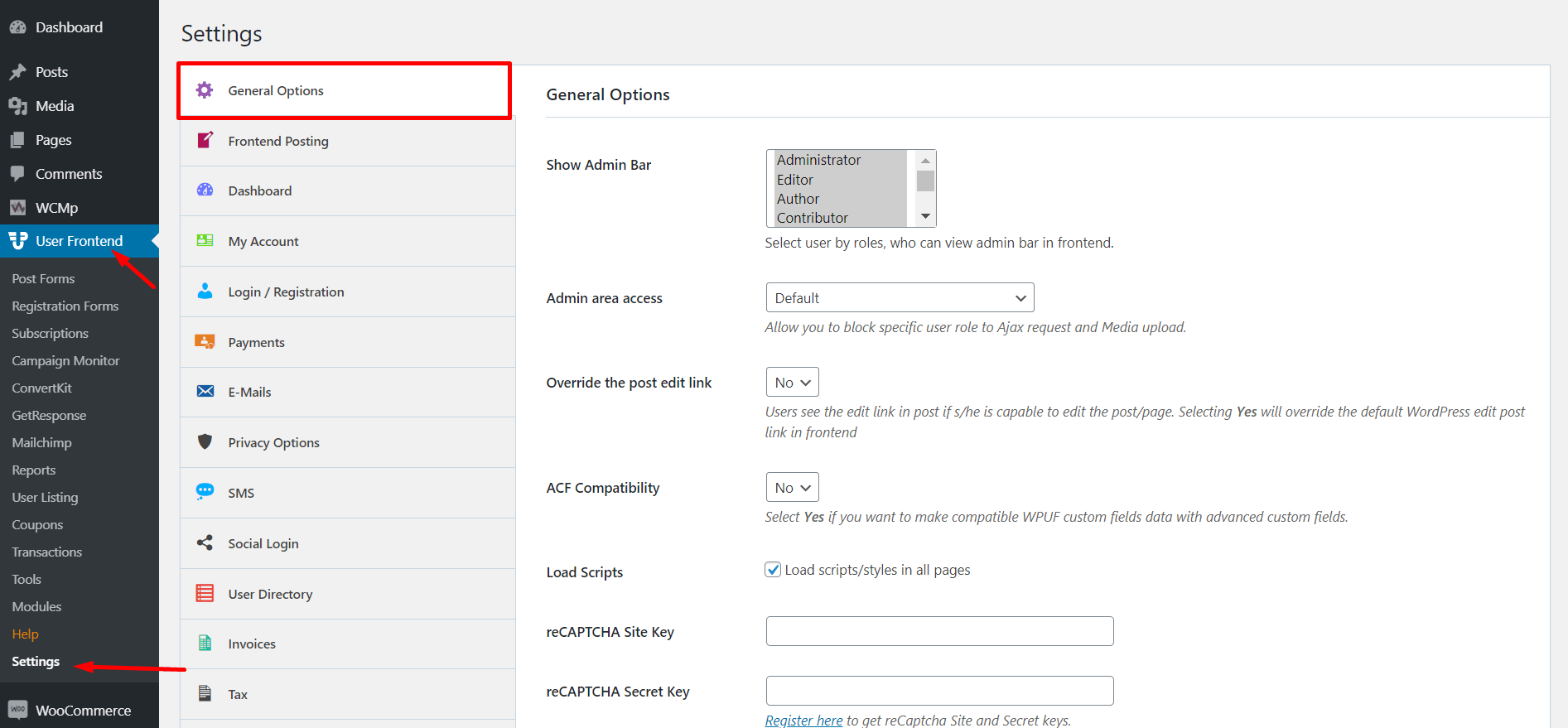Open the Privacy Options tab
The height and width of the screenshot is (728, 1568).
click(x=348, y=442)
